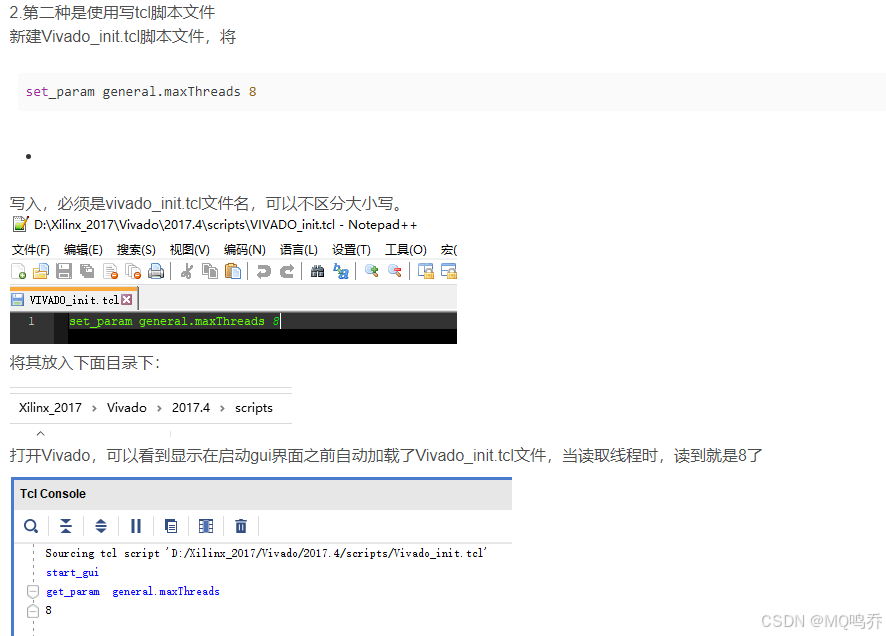Undo the last edit

(264, 271)
